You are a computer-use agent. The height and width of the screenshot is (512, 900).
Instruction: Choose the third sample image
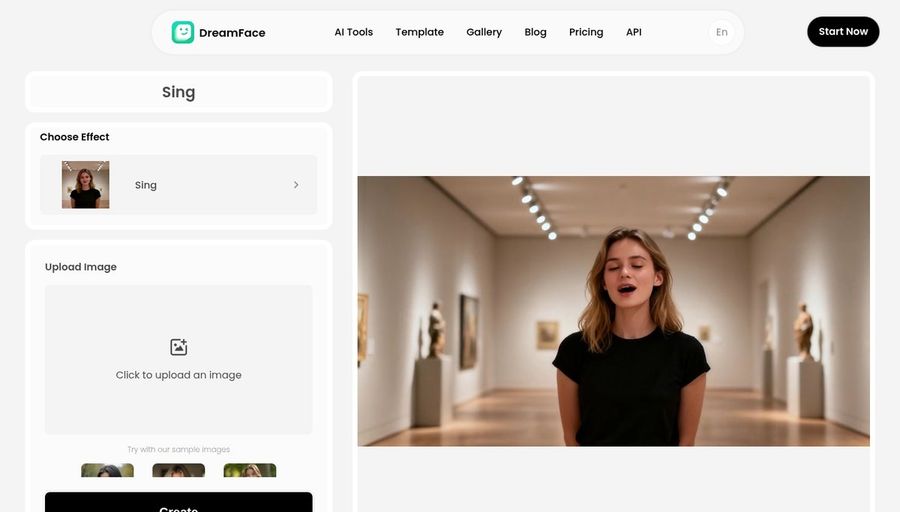pyautogui.click(x=250, y=470)
